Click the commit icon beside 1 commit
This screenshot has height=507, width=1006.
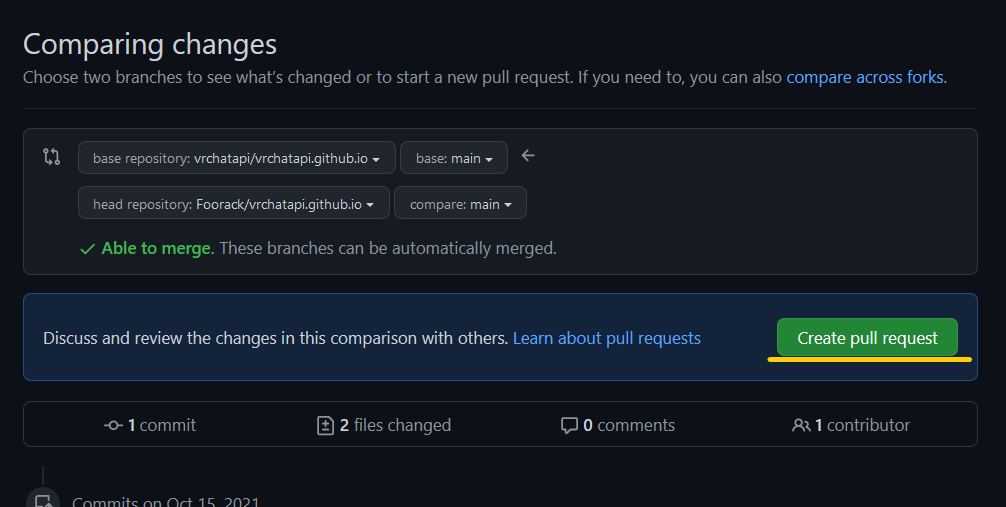coord(113,425)
